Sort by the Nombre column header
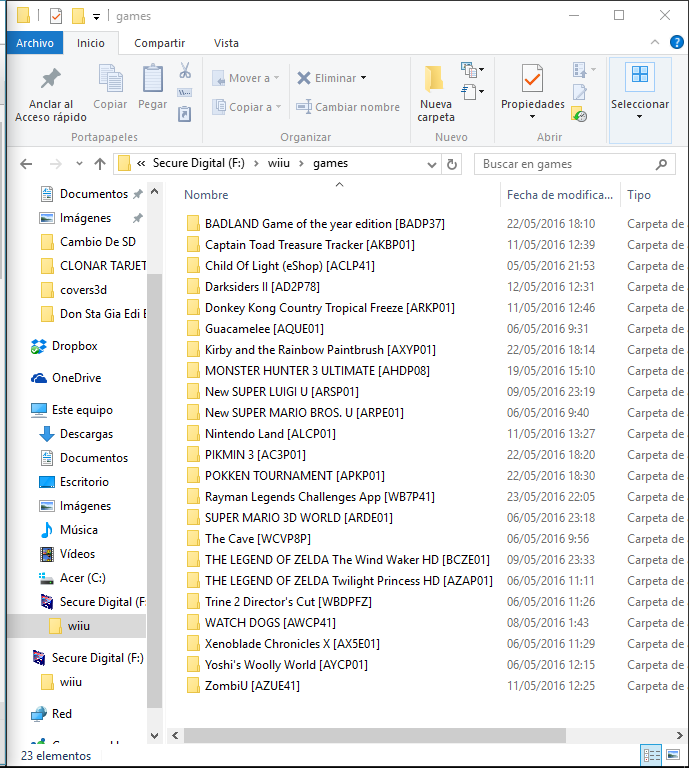The image size is (689, 768). point(206,195)
